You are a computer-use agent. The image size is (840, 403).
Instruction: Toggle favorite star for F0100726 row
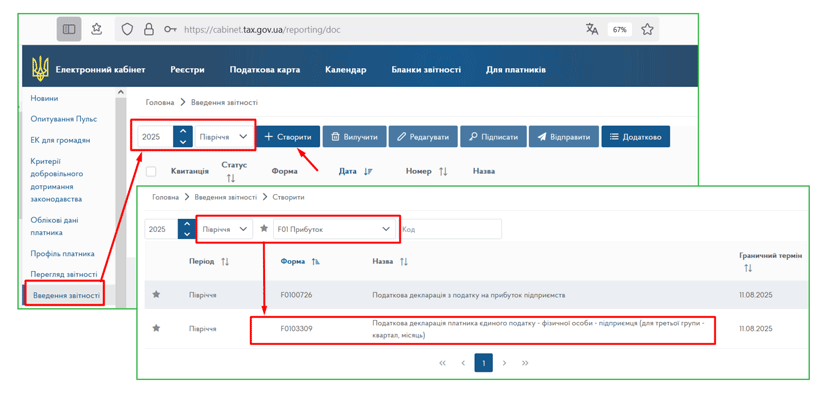[156, 295]
